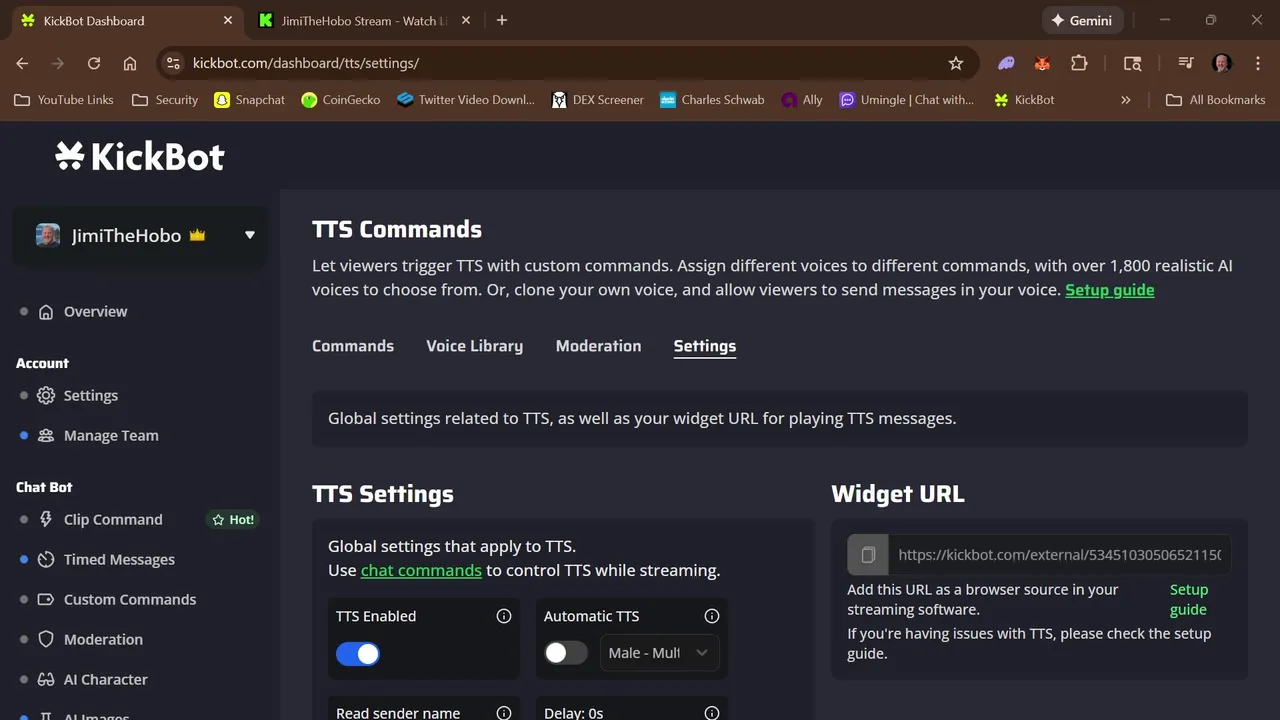
Task: Open the Male - Multi voice dropdown
Action: coord(659,653)
